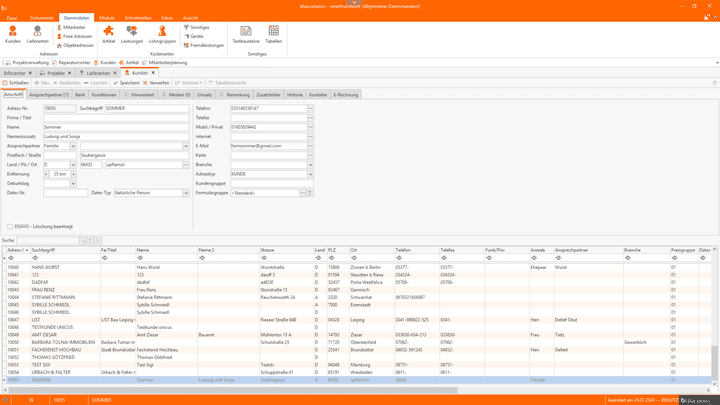Click the trash icon beside Formulargruppe
This screenshot has height=405, width=720.
[310, 193]
